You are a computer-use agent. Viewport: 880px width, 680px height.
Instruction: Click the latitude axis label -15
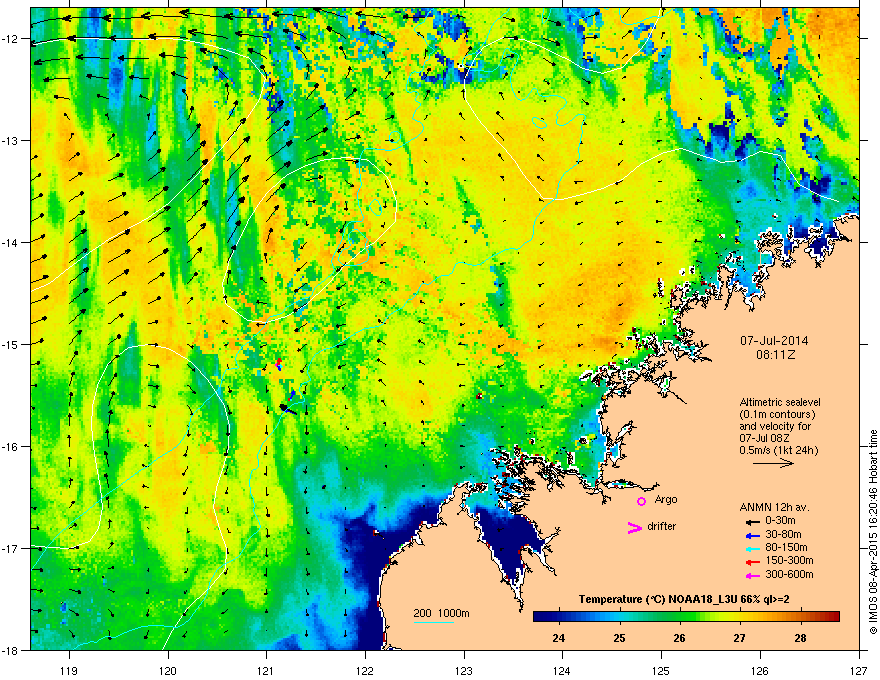click(10, 344)
